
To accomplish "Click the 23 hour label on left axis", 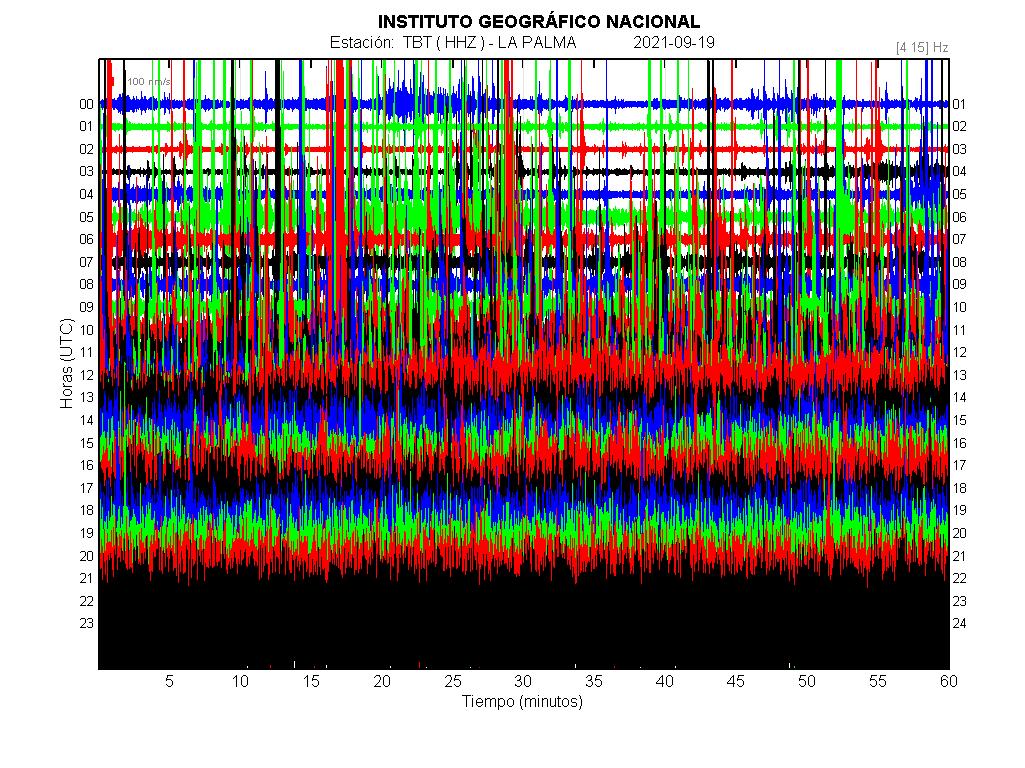I will pyautogui.click(x=86, y=623).
